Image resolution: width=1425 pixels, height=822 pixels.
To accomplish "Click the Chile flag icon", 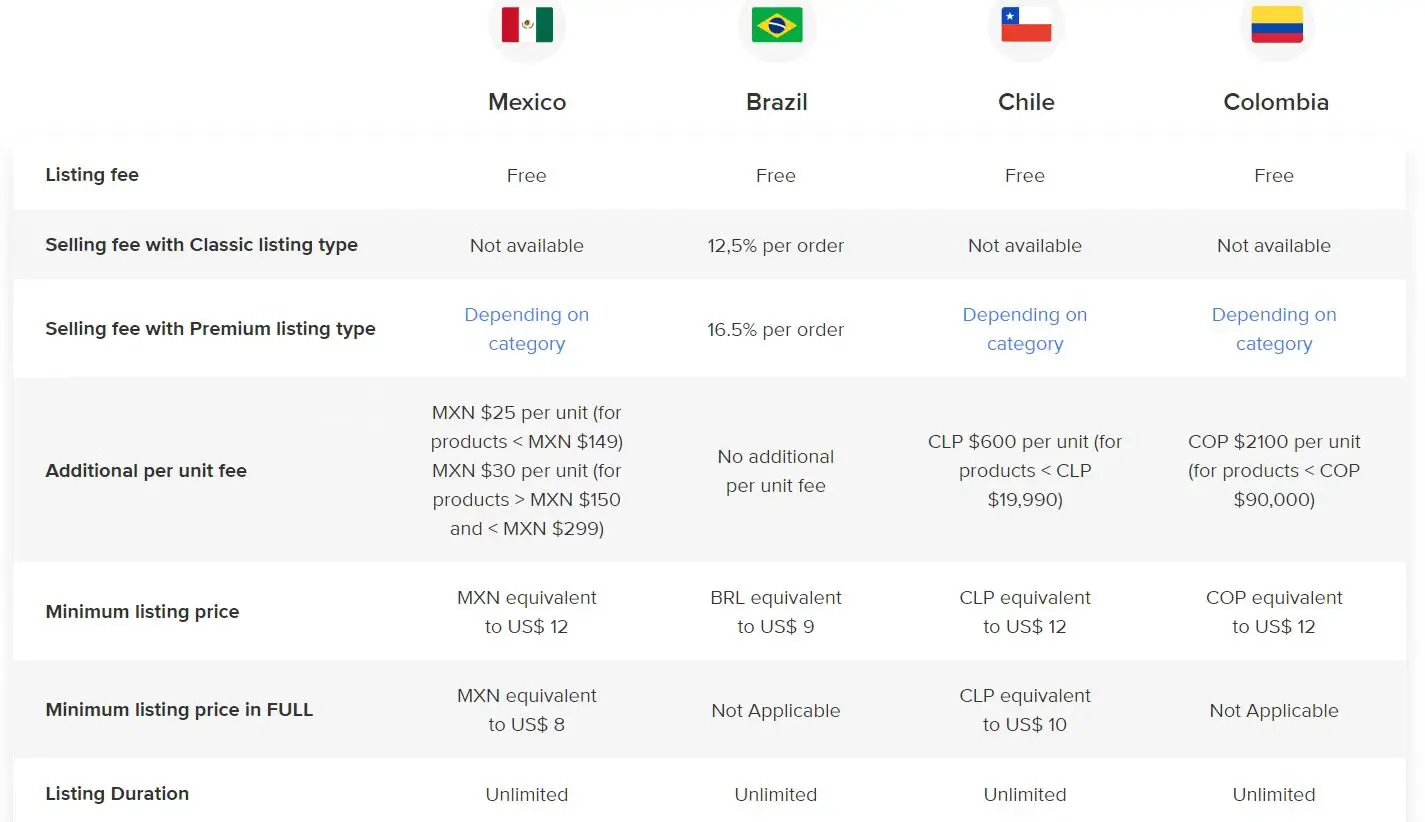I will point(1026,25).
